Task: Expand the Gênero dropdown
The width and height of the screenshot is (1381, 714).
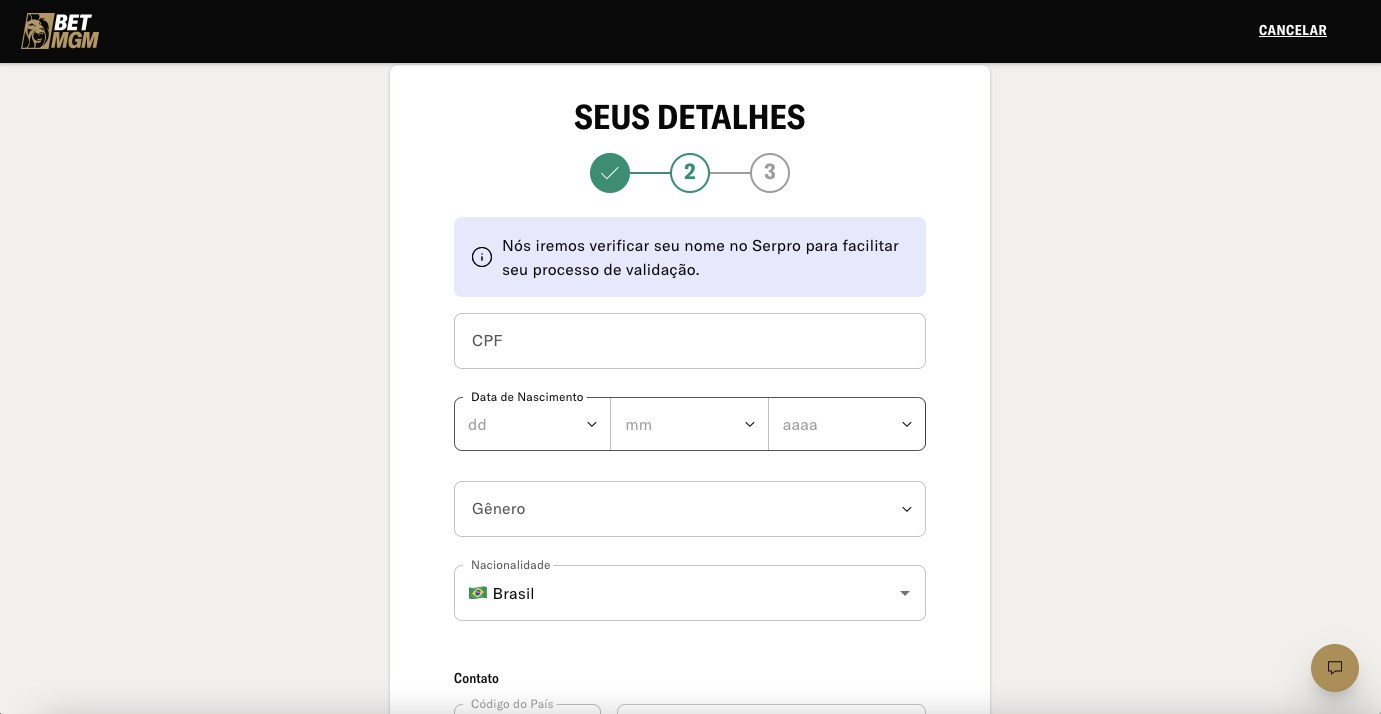Action: (x=690, y=509)
